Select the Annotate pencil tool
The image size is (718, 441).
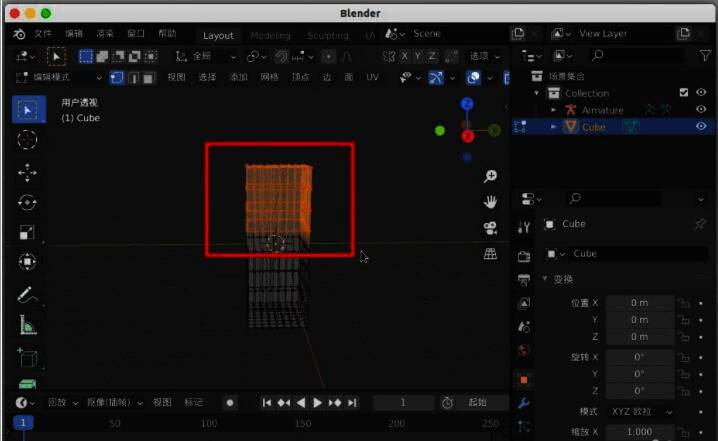pos(27,295)
